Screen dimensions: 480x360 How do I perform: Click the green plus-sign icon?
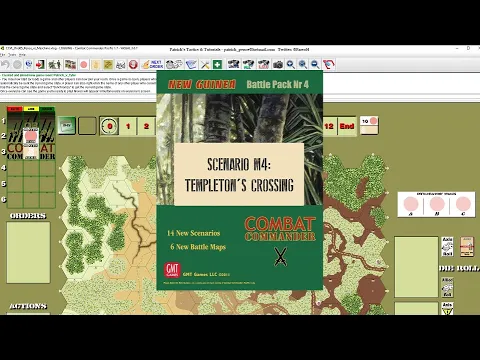(x=217, y=64)
